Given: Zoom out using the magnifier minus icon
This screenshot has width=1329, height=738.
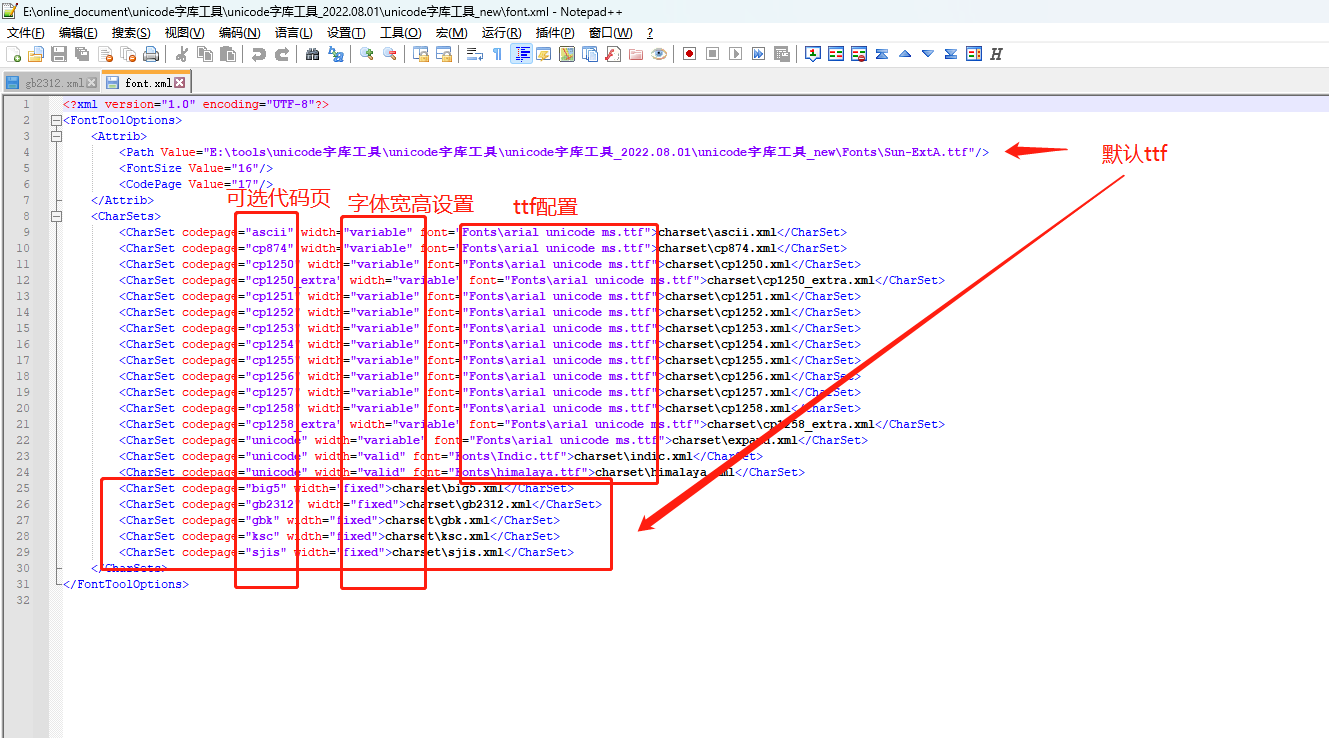Looking at the screenshot, I should 390,54.
